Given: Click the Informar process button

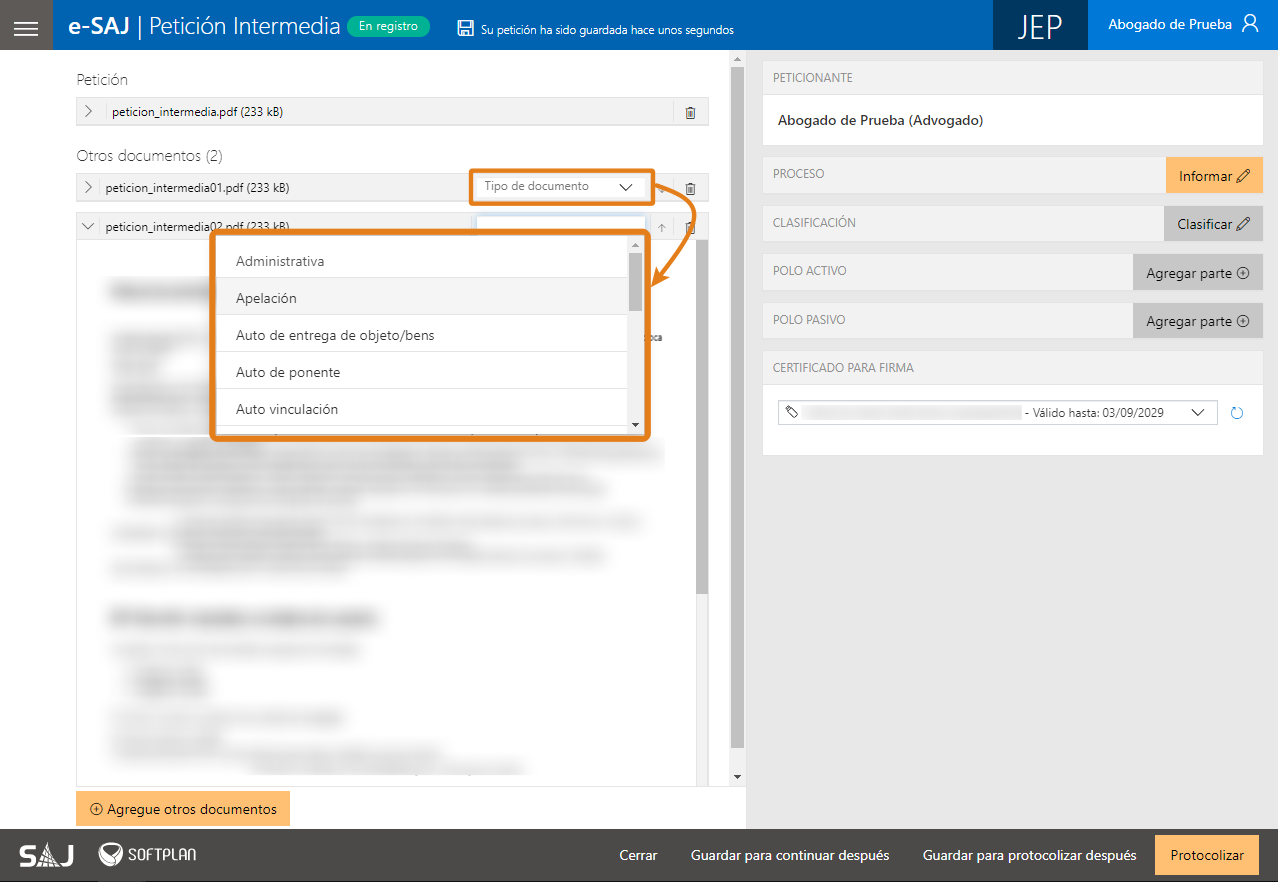Looking at the screenshot, I should pos(1214,175).
